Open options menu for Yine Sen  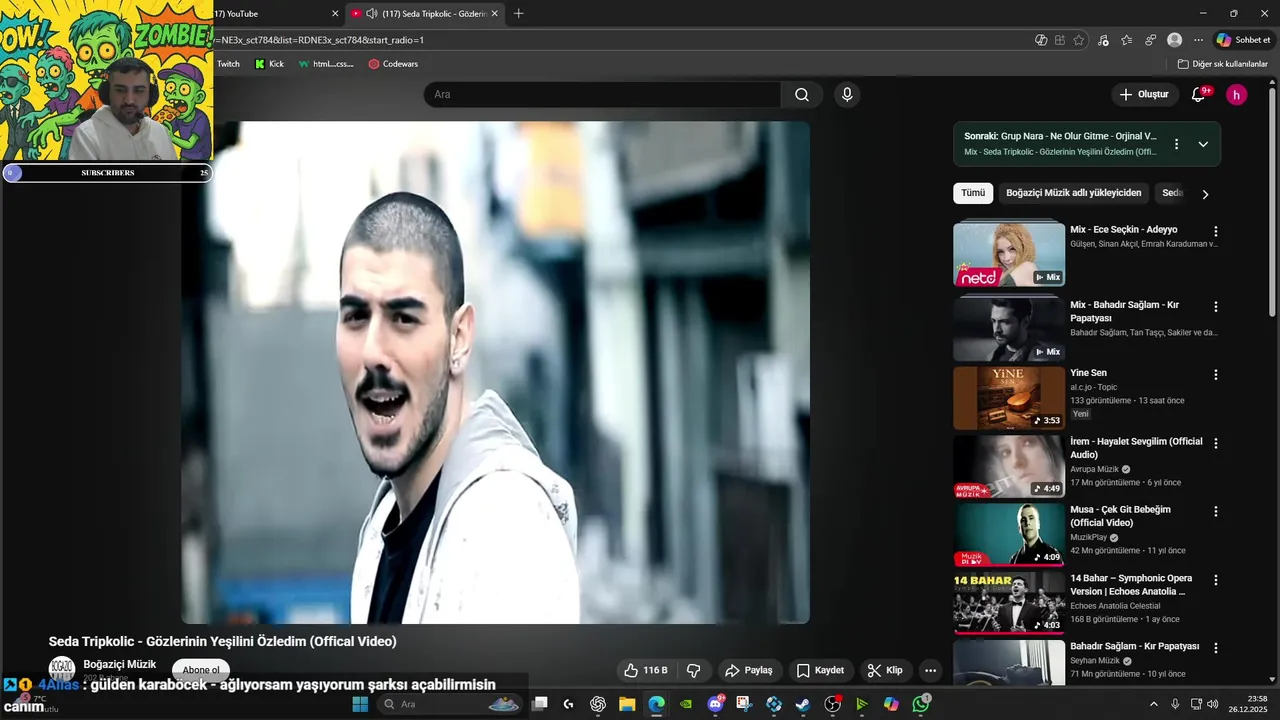click(x=1216, y=375)
